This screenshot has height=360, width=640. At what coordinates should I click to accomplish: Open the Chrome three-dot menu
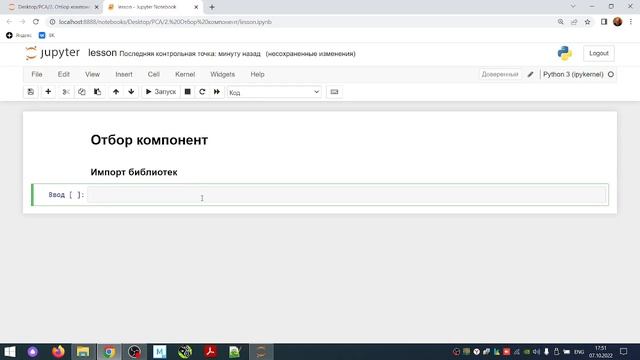click(x=631, y=22)
